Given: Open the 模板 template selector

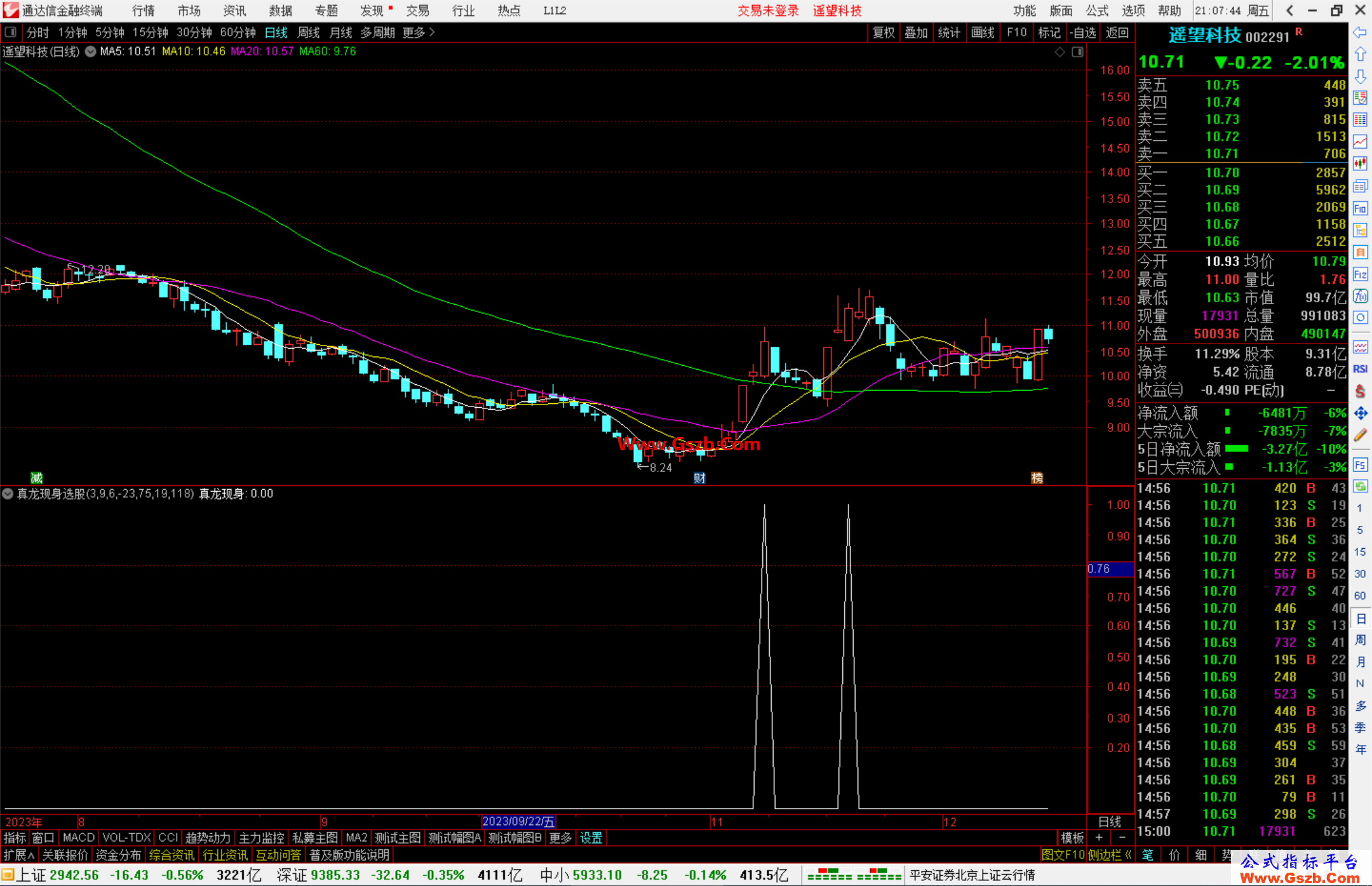Looking at the screenshot, I should pos(1072,838).
